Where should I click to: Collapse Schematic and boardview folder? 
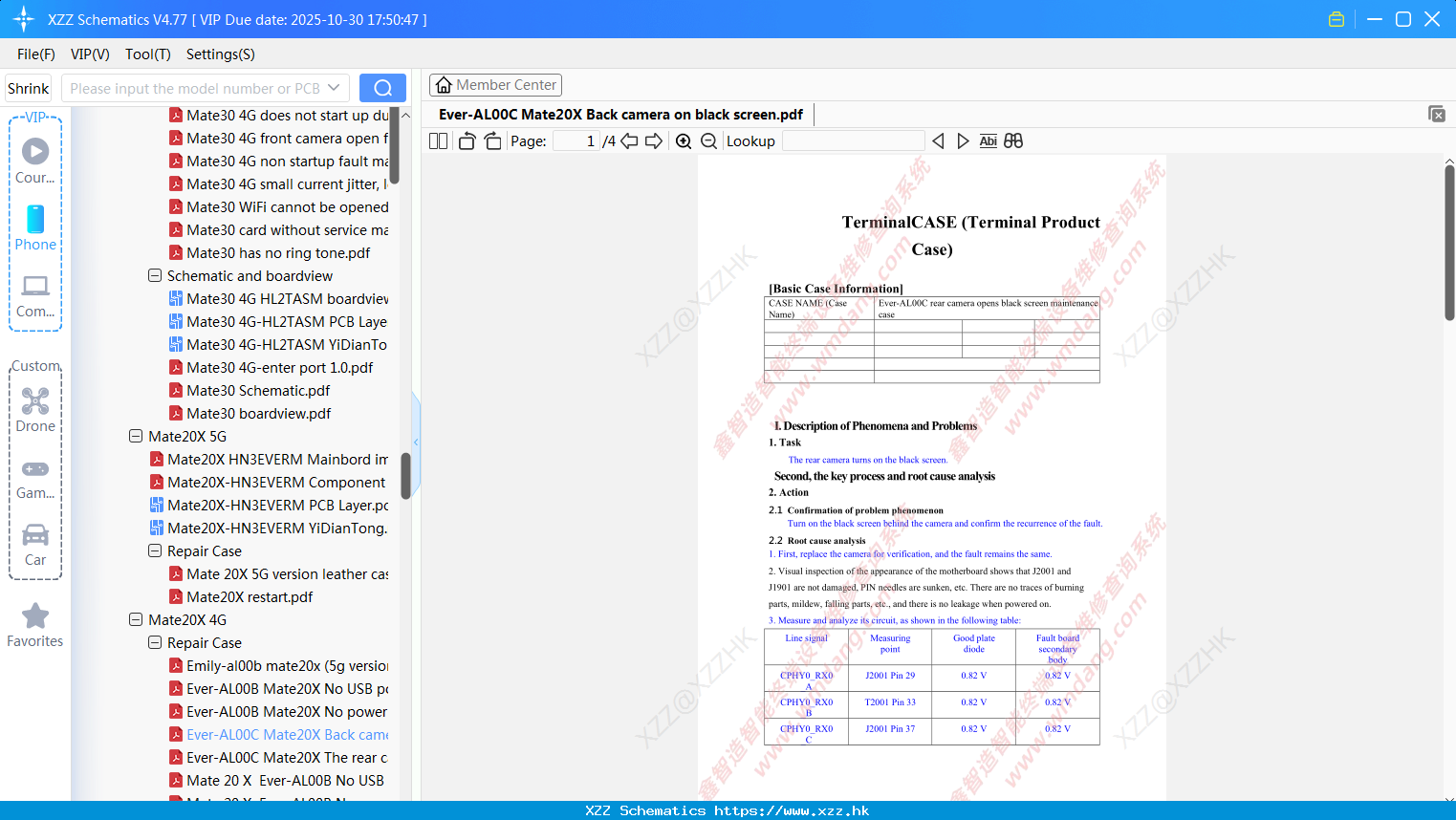click(x=155, y=275)
